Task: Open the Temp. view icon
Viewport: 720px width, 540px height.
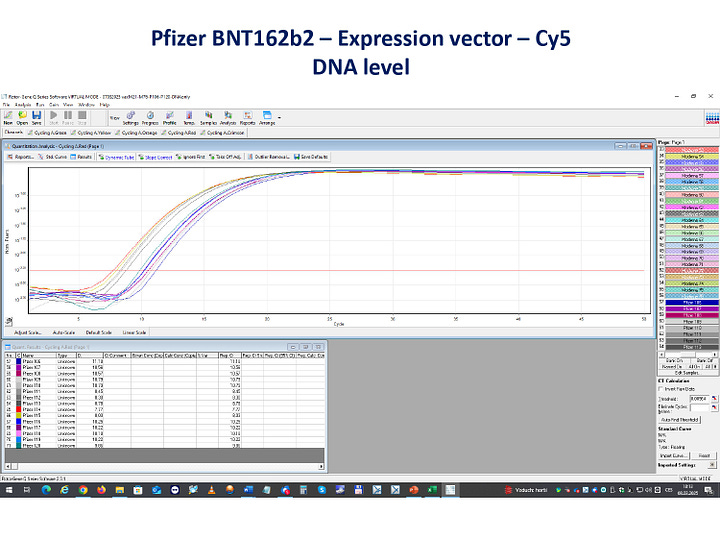Action: [189, 118]
